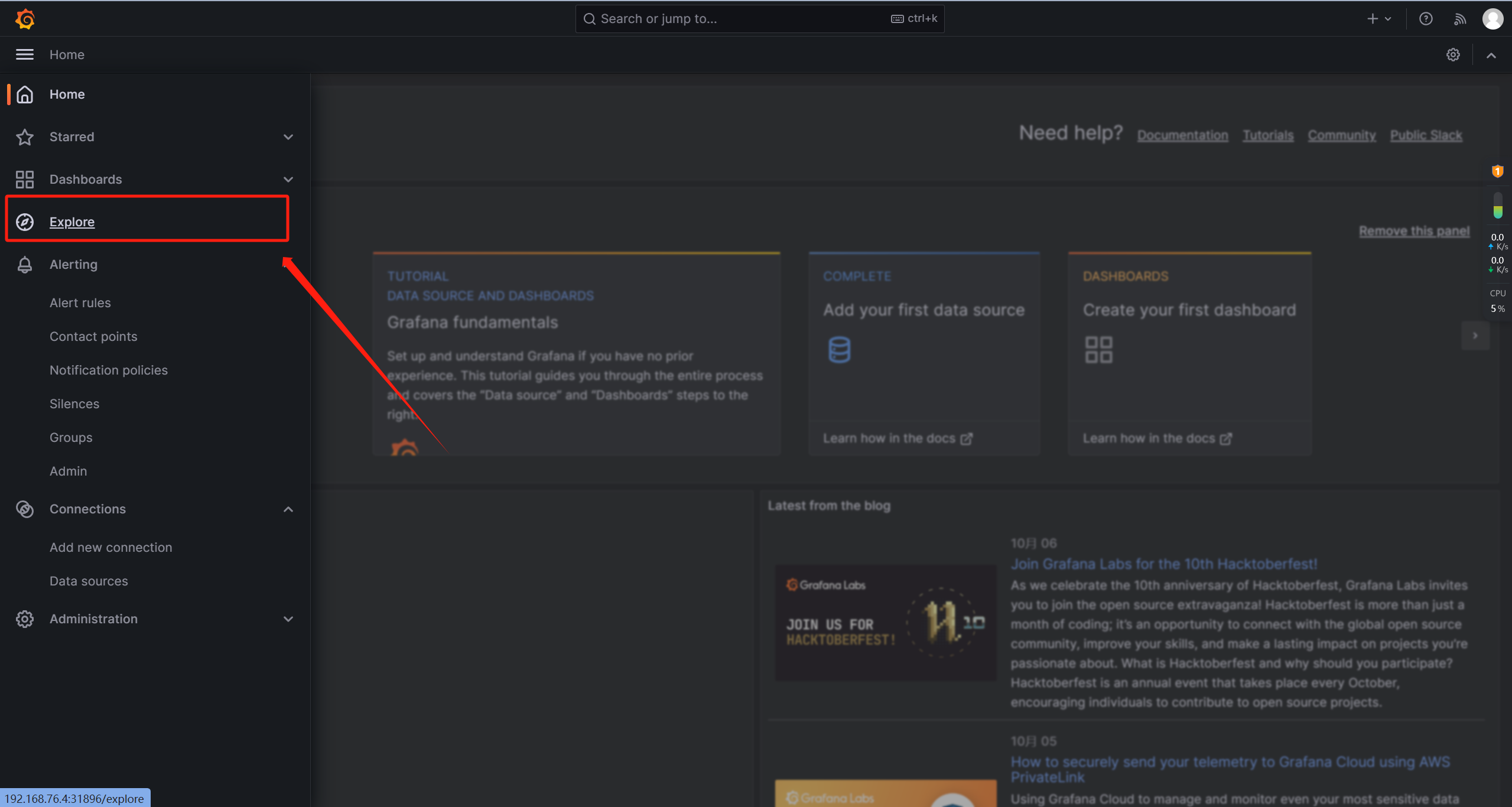Open the Documentation link
The height and width of the screenshot is (807, 1512).
click(1182, 135)
